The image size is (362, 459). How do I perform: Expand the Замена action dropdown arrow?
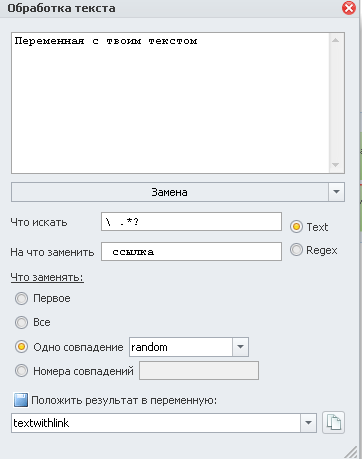point(336,192)
